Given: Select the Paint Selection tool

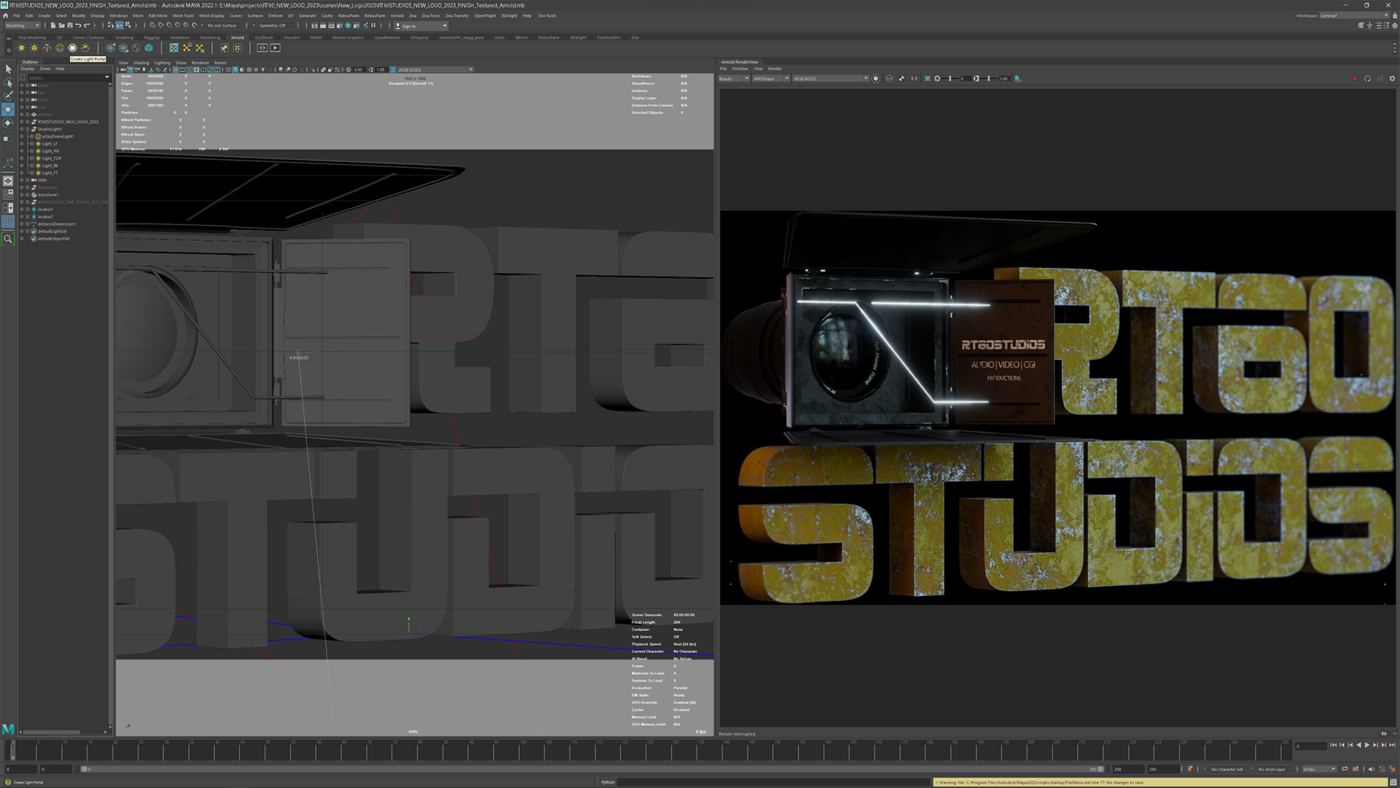Looking at the screenshot, I should click(x=8, y=96).
